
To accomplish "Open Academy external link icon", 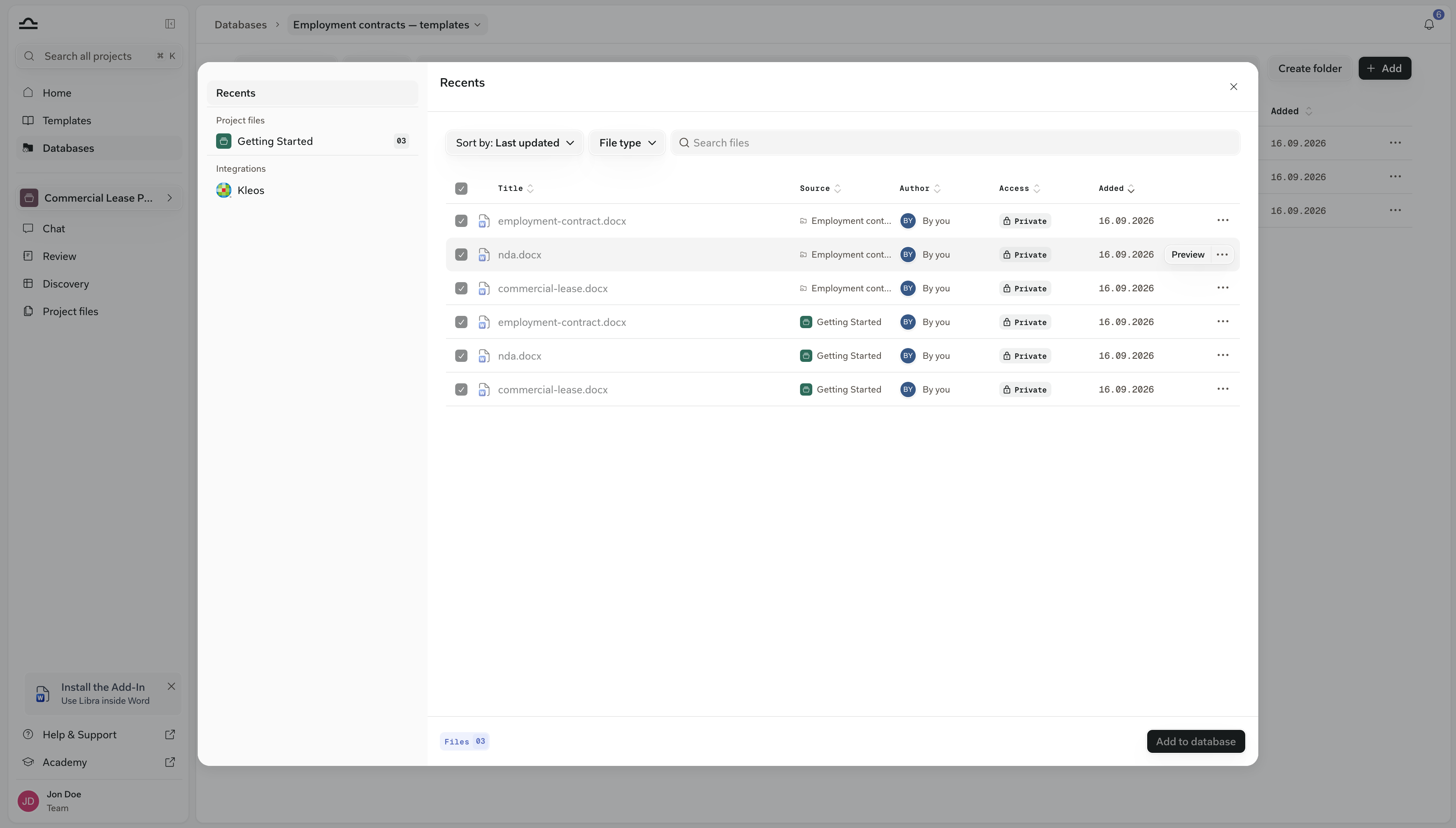I will coord(170,762).
